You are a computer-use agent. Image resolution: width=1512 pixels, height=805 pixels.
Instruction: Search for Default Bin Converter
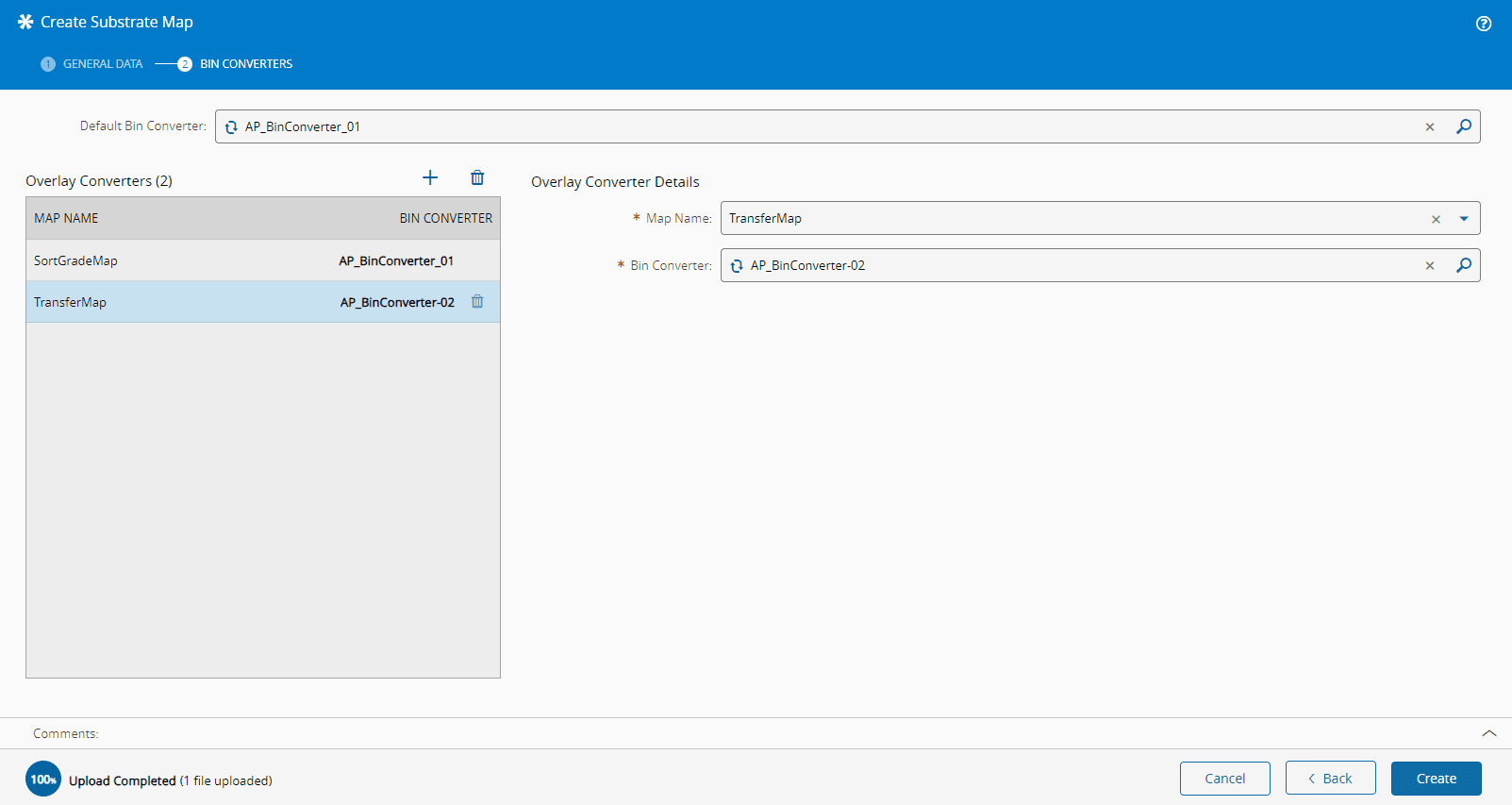pos(1463,126)
